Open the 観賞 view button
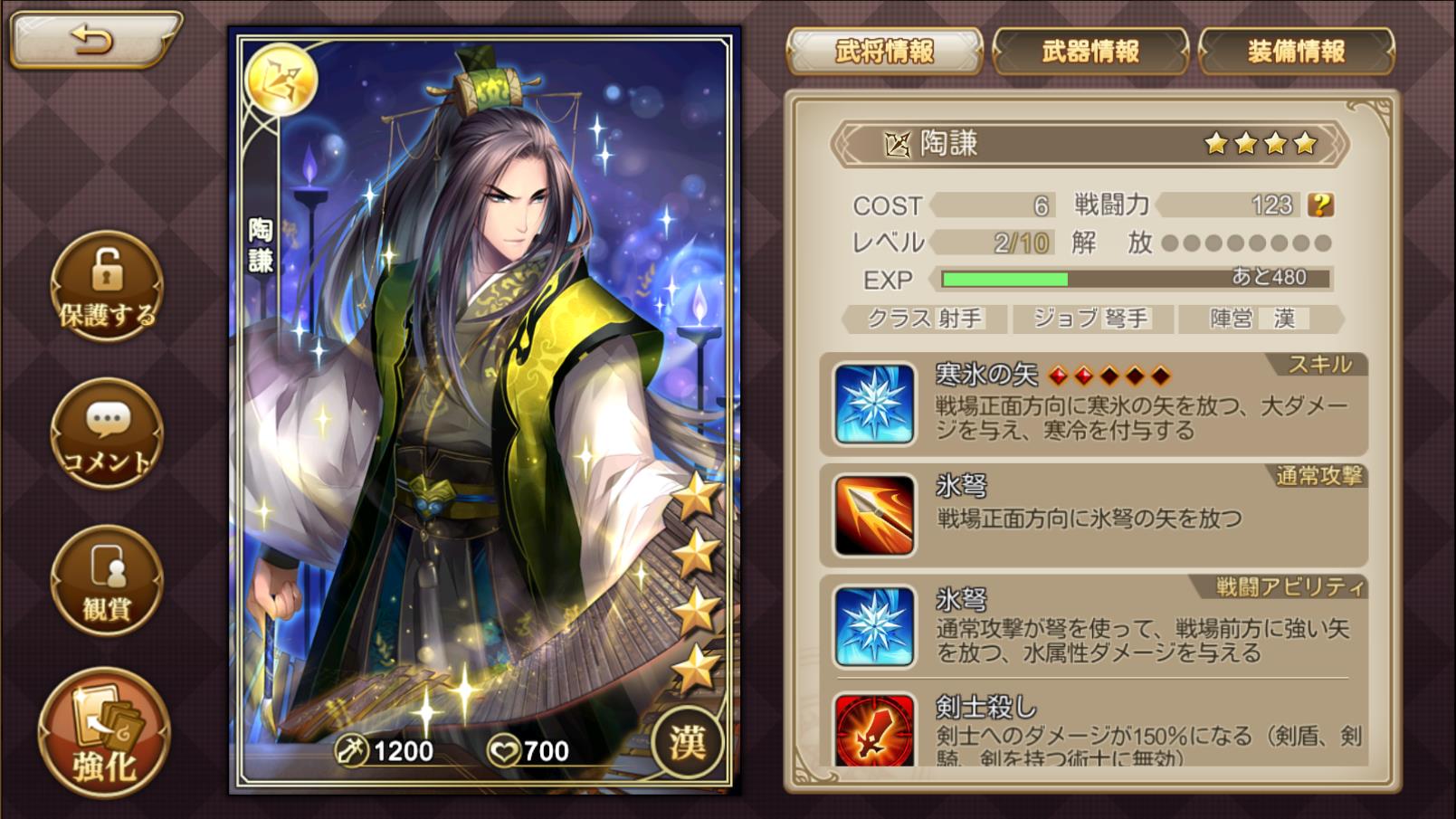The image size is (1456, 819). (x=107, y=580)
